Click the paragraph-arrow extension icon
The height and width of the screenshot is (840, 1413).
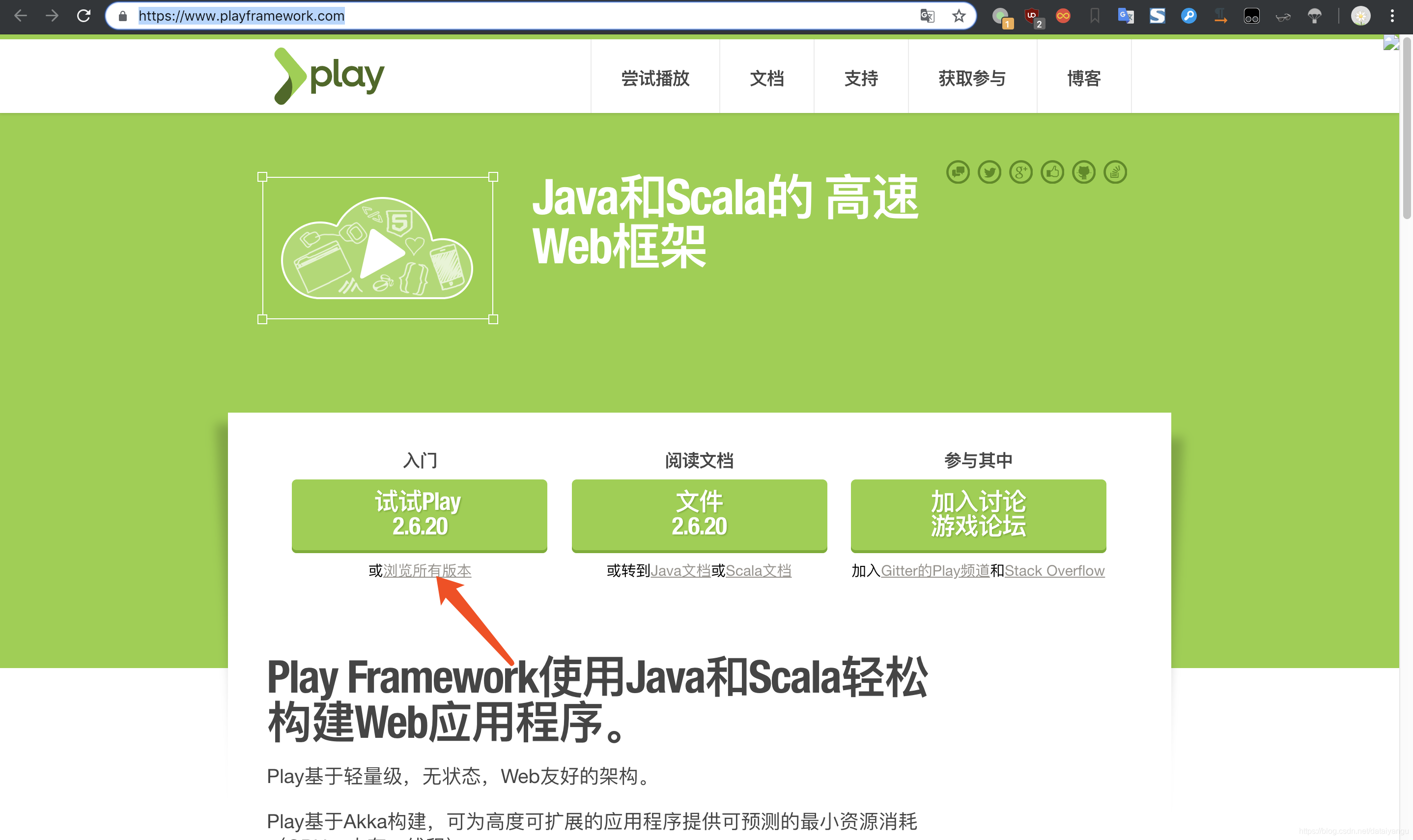(x=1220, y=16)
